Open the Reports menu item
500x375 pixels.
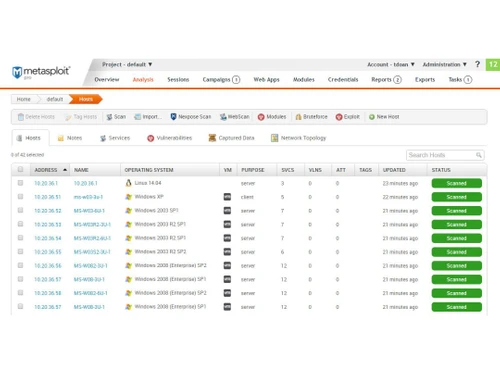click(x=386, y=80)
